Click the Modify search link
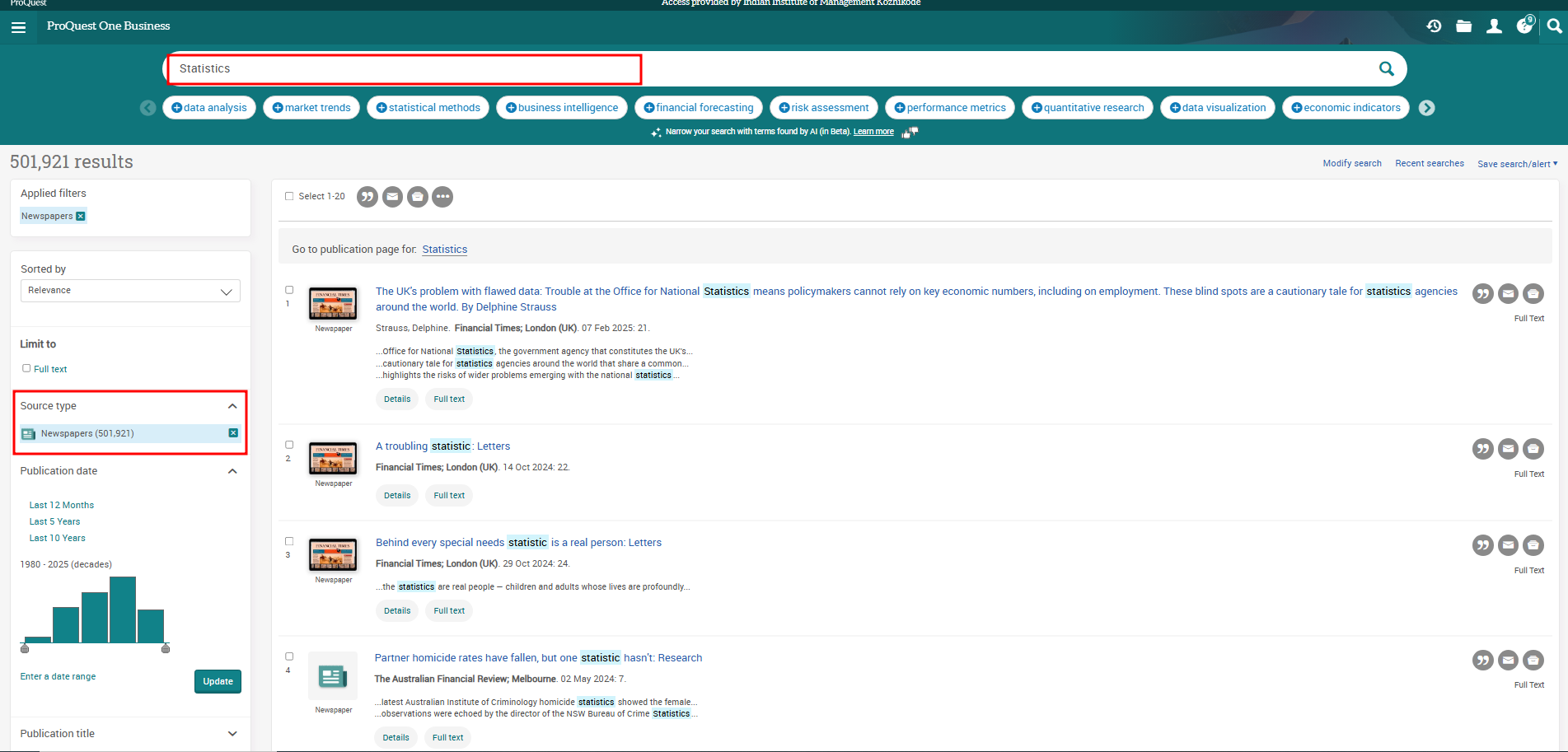The image size is (1568, 752). [1351, 164]
